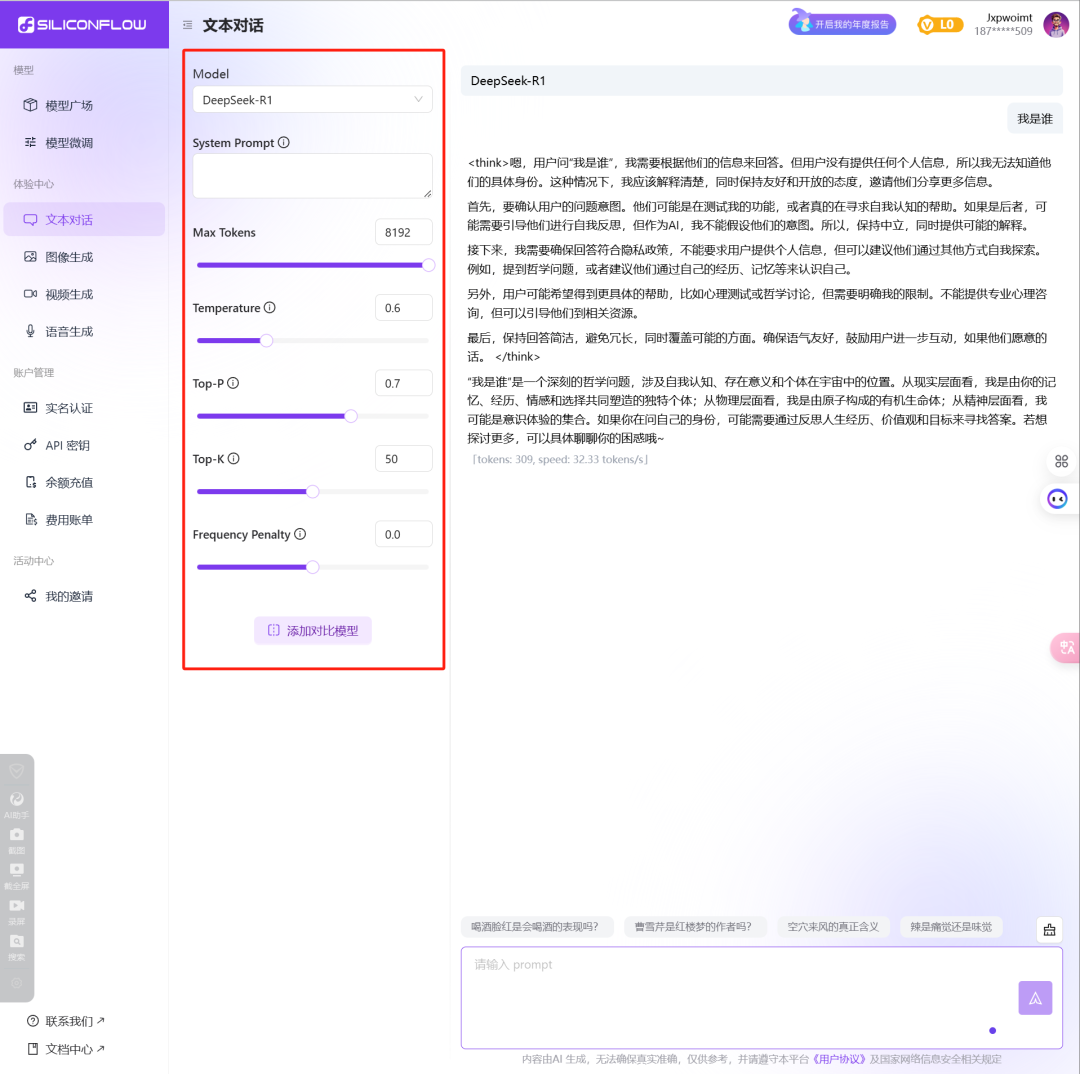Click 添加对比模型 button
The image size is (1080, 1074).
[x=313, y=630]
